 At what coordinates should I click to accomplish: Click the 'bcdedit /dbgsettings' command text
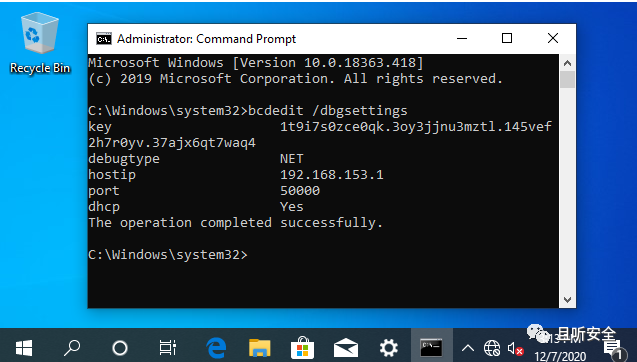(x=328, y=111)
